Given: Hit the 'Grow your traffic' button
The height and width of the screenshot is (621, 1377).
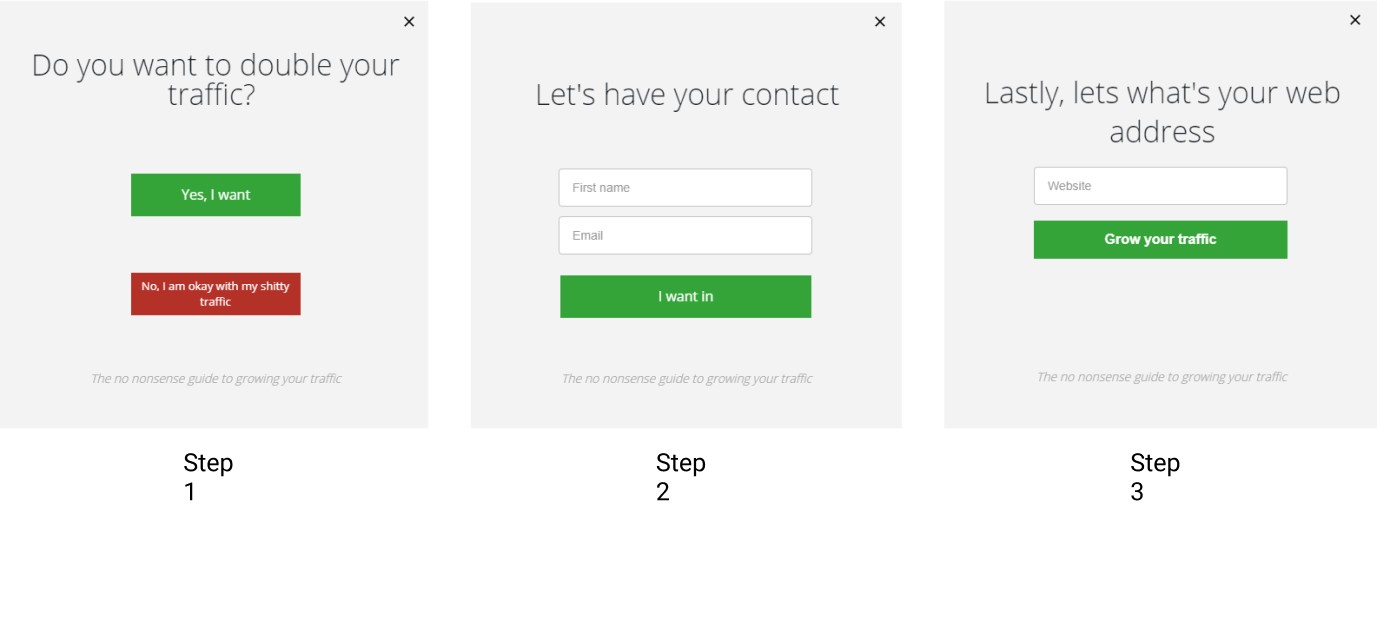Looking at the screenshot, I should click(1160, 240).
